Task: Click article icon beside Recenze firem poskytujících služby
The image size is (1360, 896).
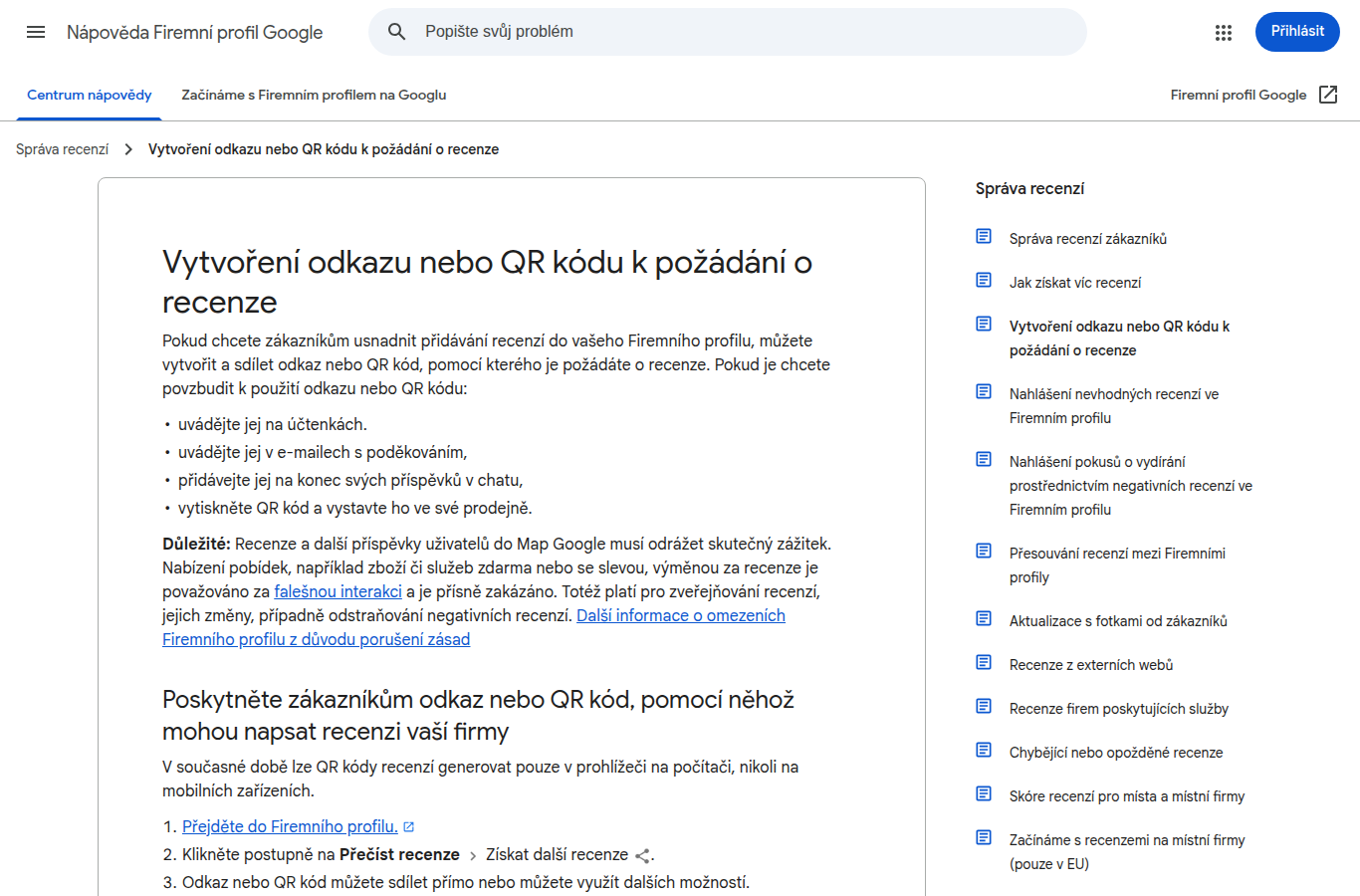Action: 984,706
